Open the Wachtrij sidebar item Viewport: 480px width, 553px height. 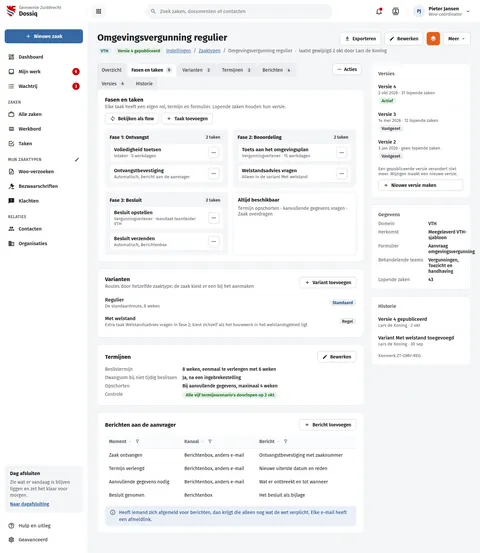coord(44,86)
